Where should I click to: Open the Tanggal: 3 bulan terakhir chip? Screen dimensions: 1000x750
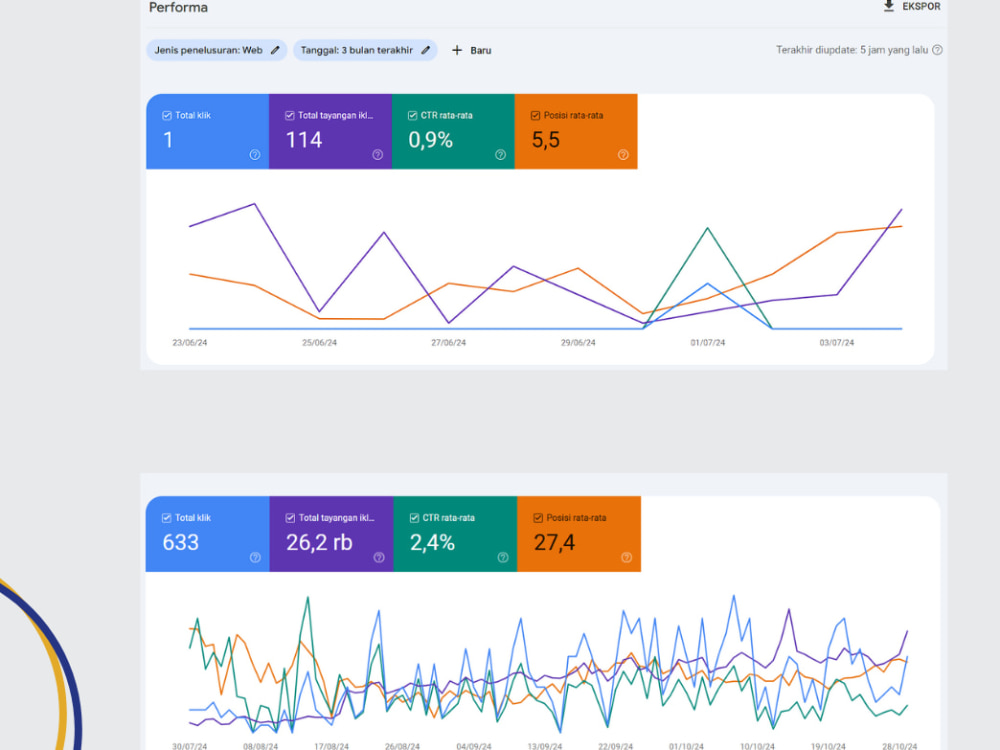[365, 50]
